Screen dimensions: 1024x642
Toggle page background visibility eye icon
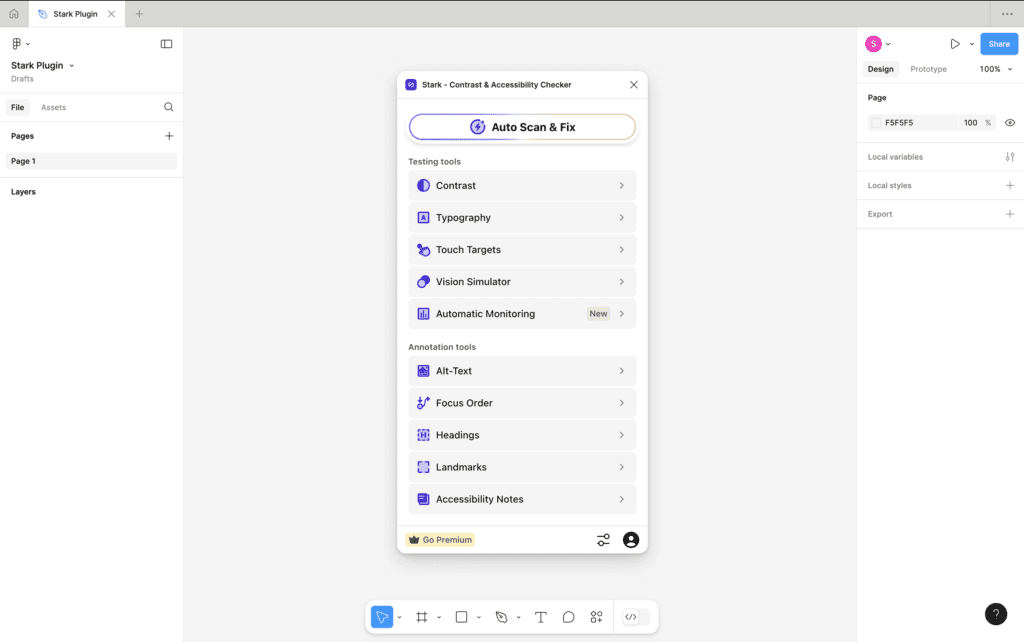pyautogui.click(x=1010, y=123)
